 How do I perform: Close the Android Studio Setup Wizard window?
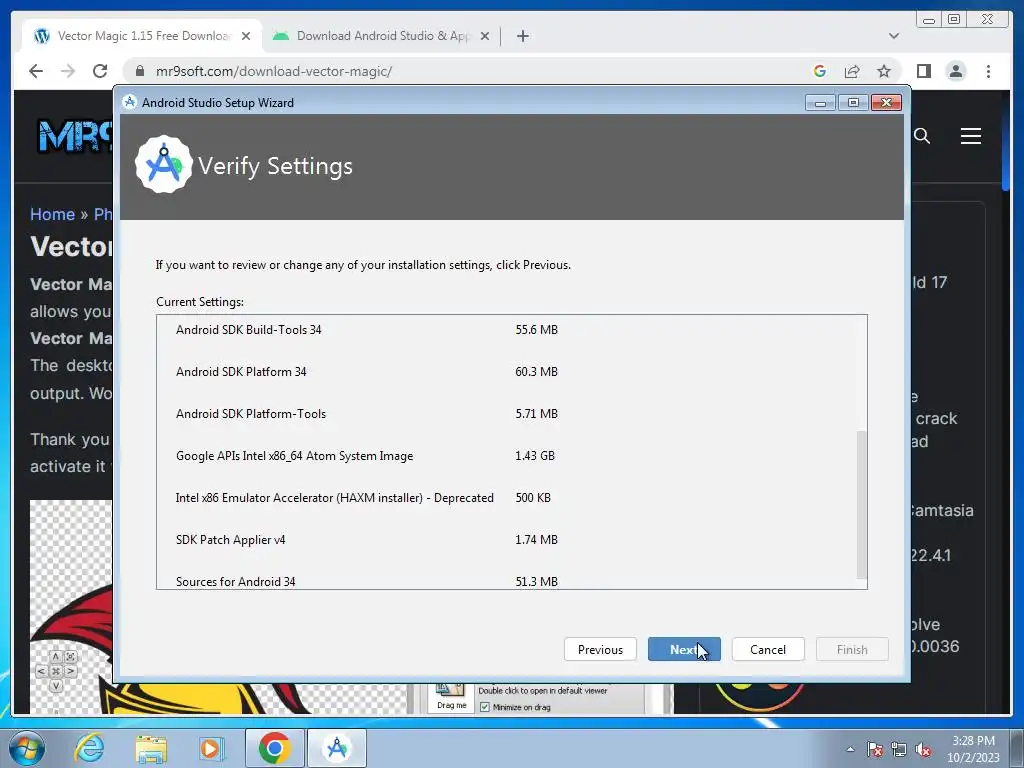point(886,103)
